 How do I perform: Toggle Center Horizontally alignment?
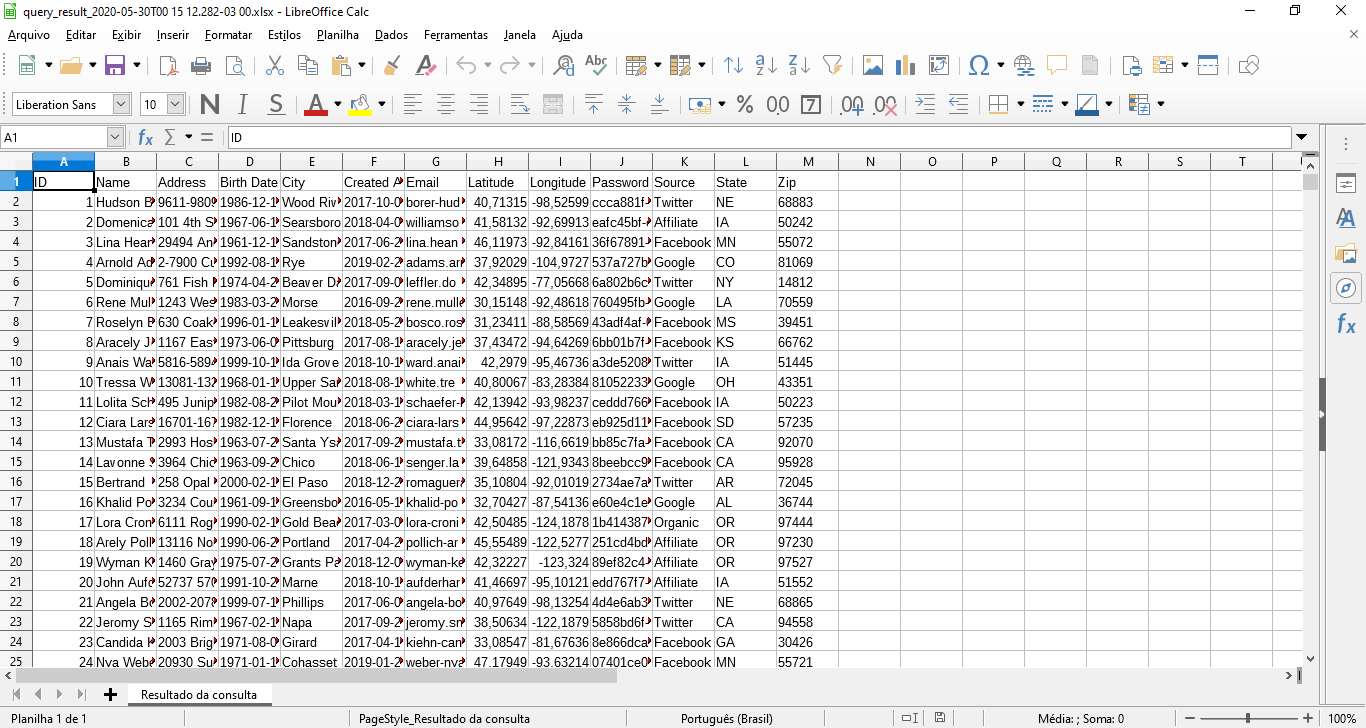446,104
